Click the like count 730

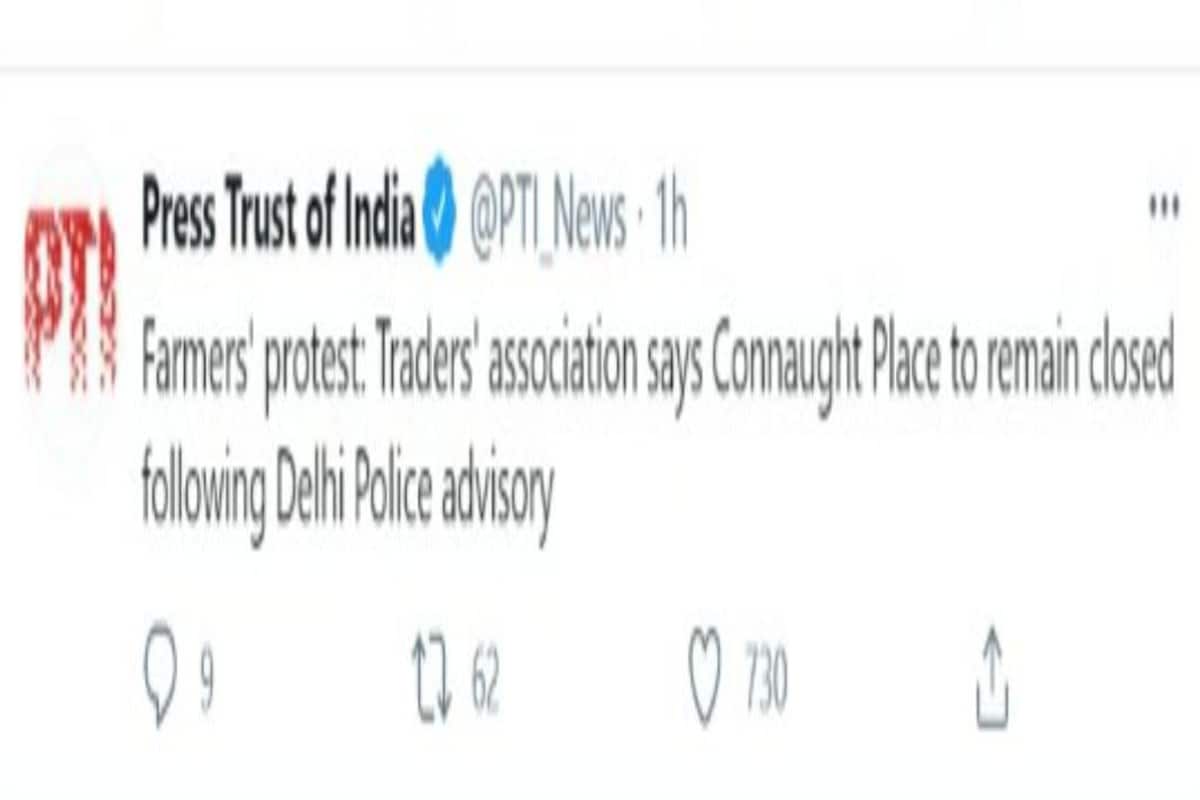coord(765,678)
